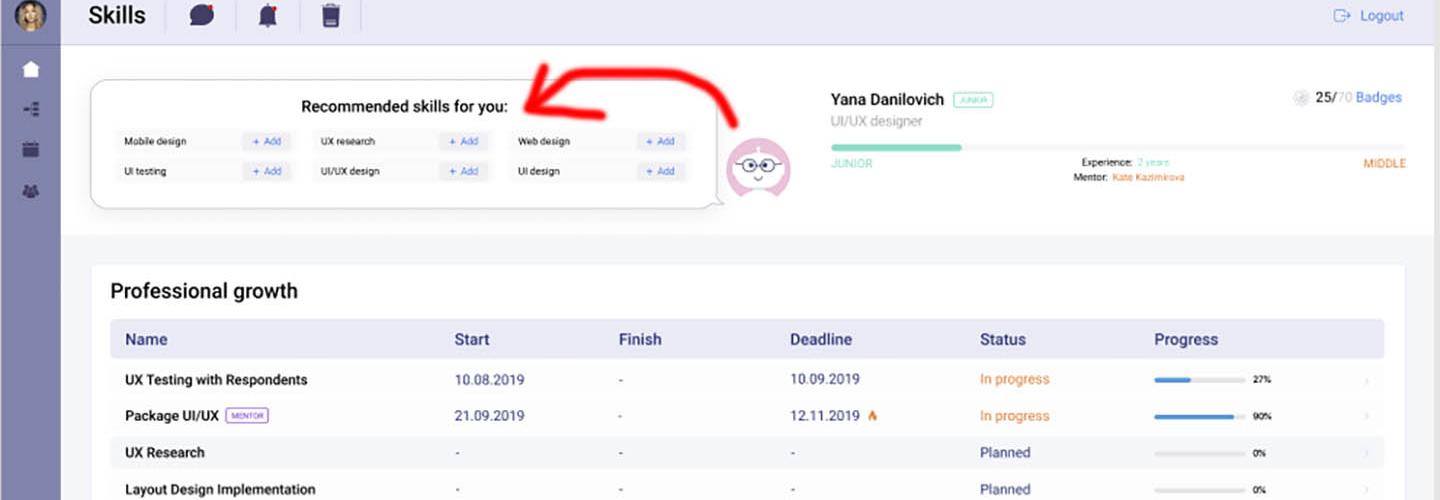Expand the Package UI/UX row arrow
1440x500 pixels.
(x=1366, y=417)
